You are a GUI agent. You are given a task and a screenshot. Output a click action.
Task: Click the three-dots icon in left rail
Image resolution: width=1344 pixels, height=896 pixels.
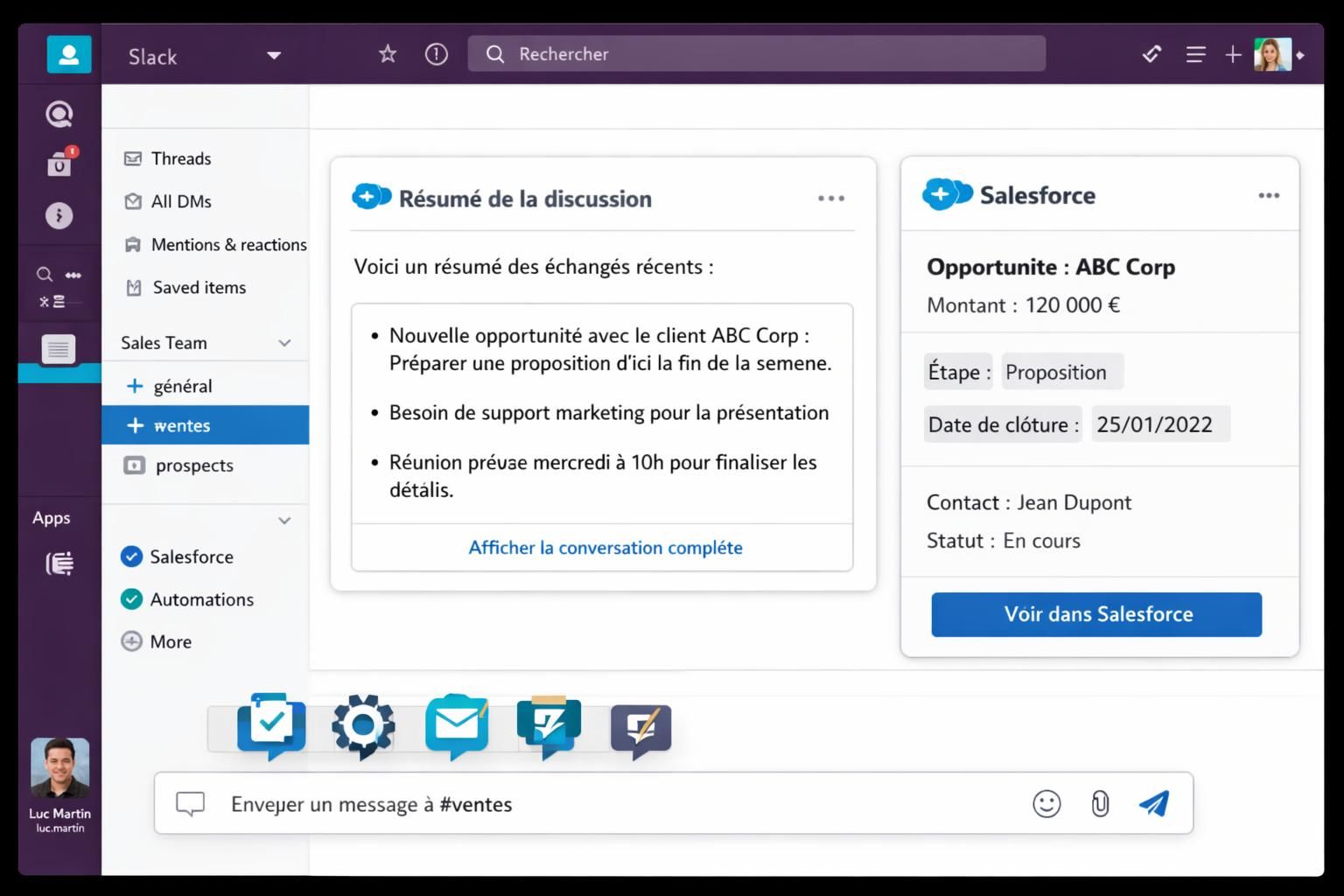(73, 275)
